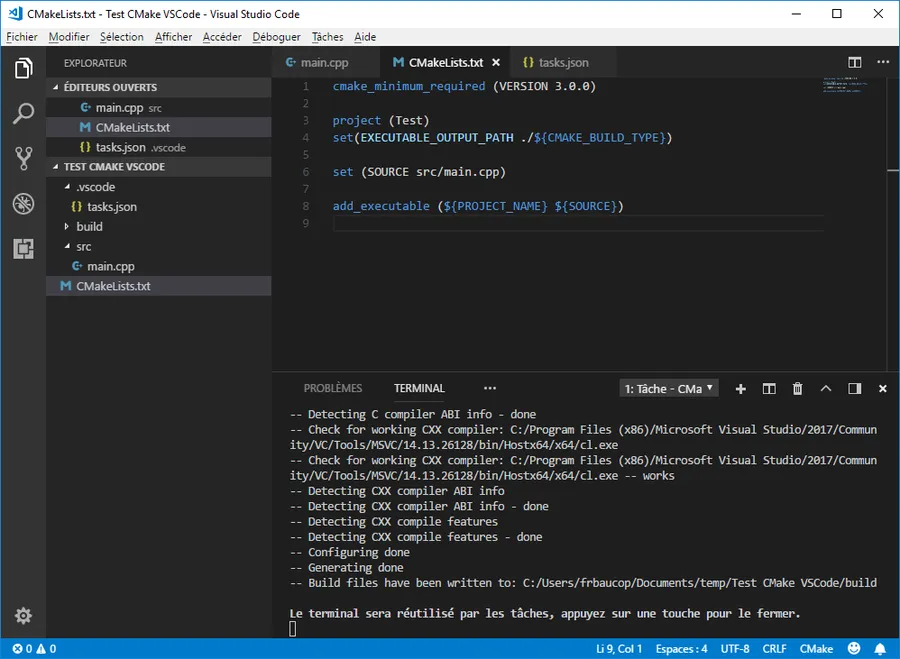The image size is (900, 659).
Task: Open tasks.json inside the .vscode folder
Action: coord(158,207)
